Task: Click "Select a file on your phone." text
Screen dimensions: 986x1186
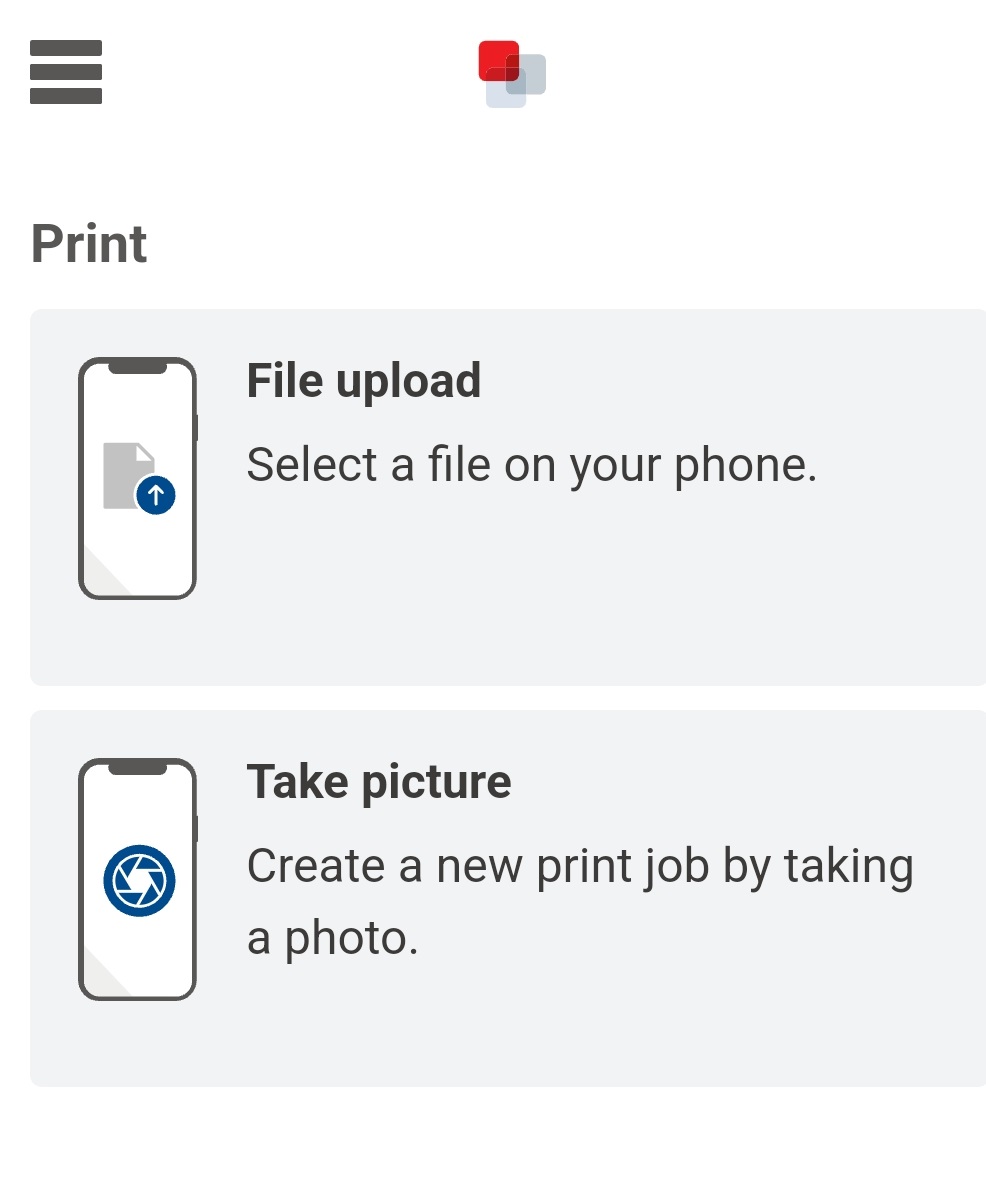Action: point(532,464)
